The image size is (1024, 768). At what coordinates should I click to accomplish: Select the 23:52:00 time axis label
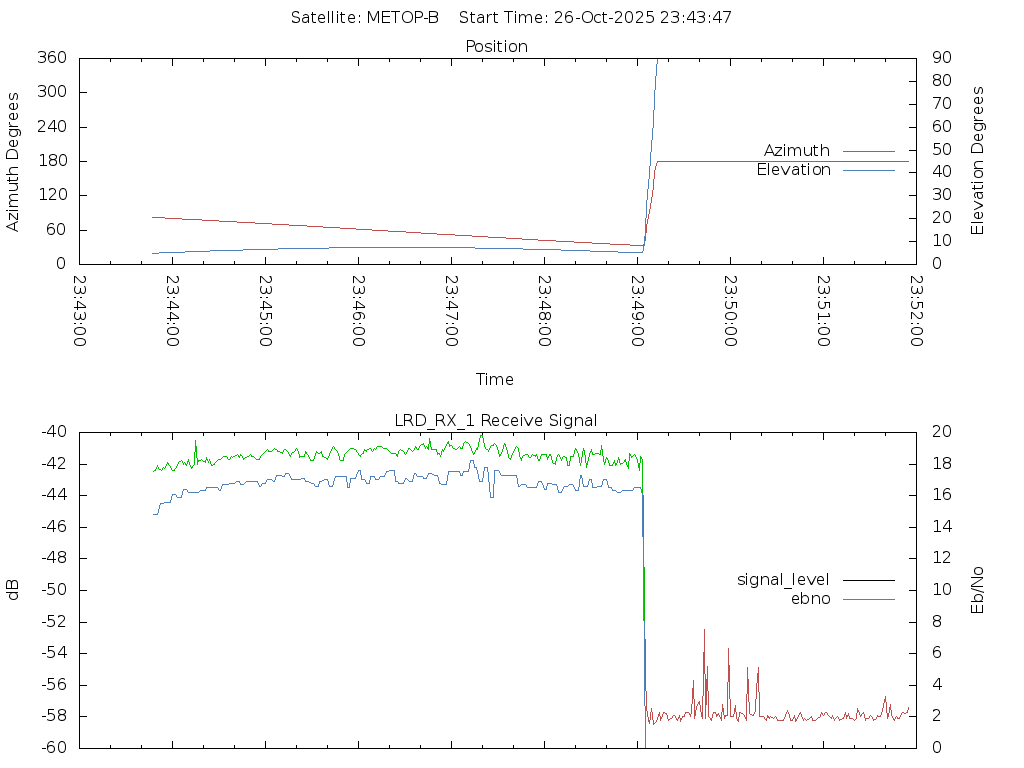click(916, 311)
